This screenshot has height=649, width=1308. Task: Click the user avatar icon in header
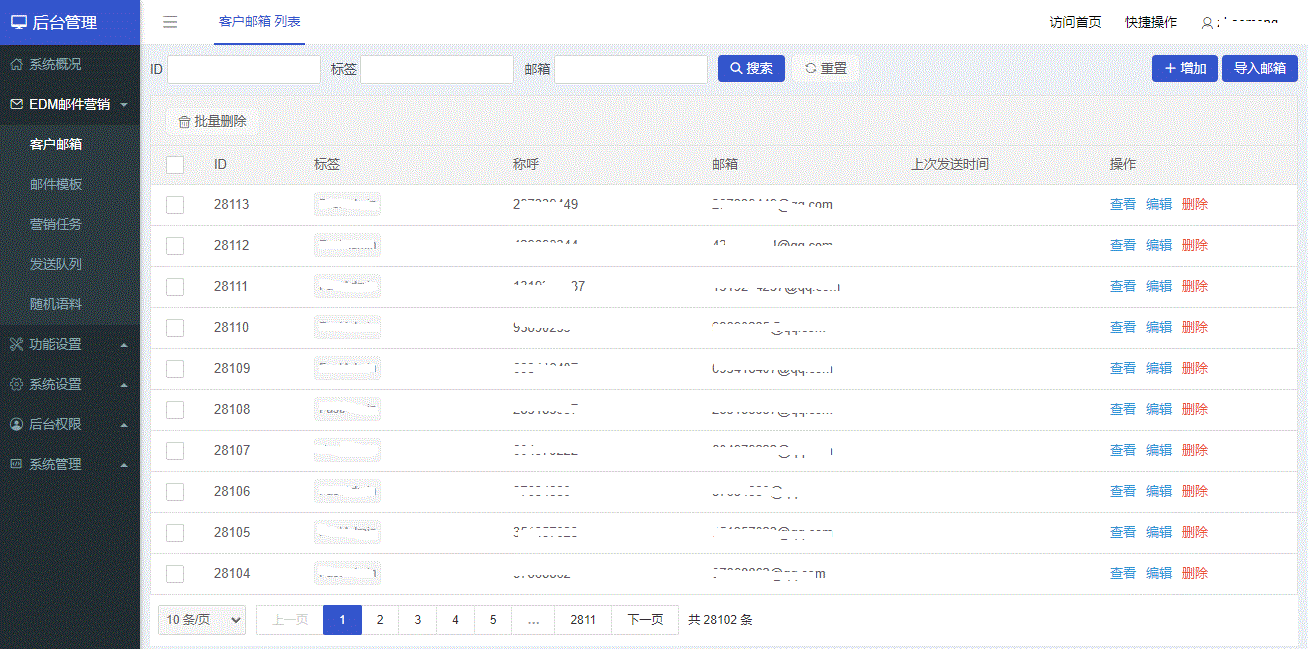click(x=1208, y=23)
